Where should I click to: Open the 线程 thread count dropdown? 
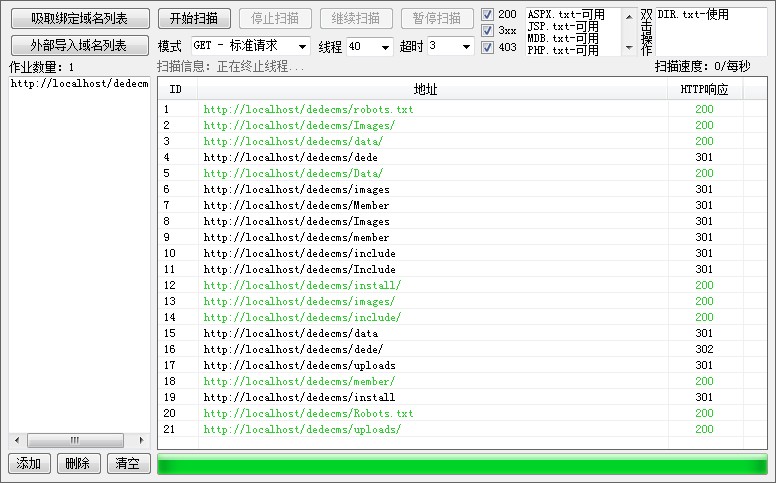coord(370,47)
